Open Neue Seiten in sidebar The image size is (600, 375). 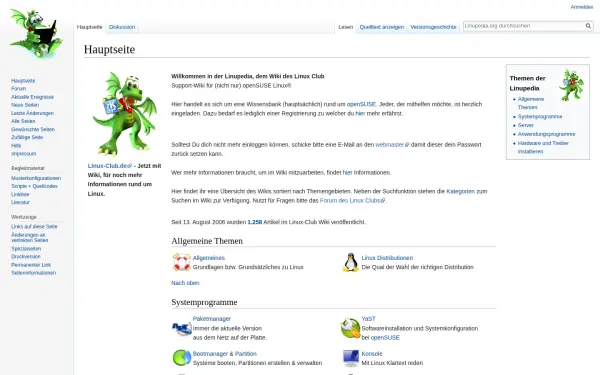tap(25, 105)
